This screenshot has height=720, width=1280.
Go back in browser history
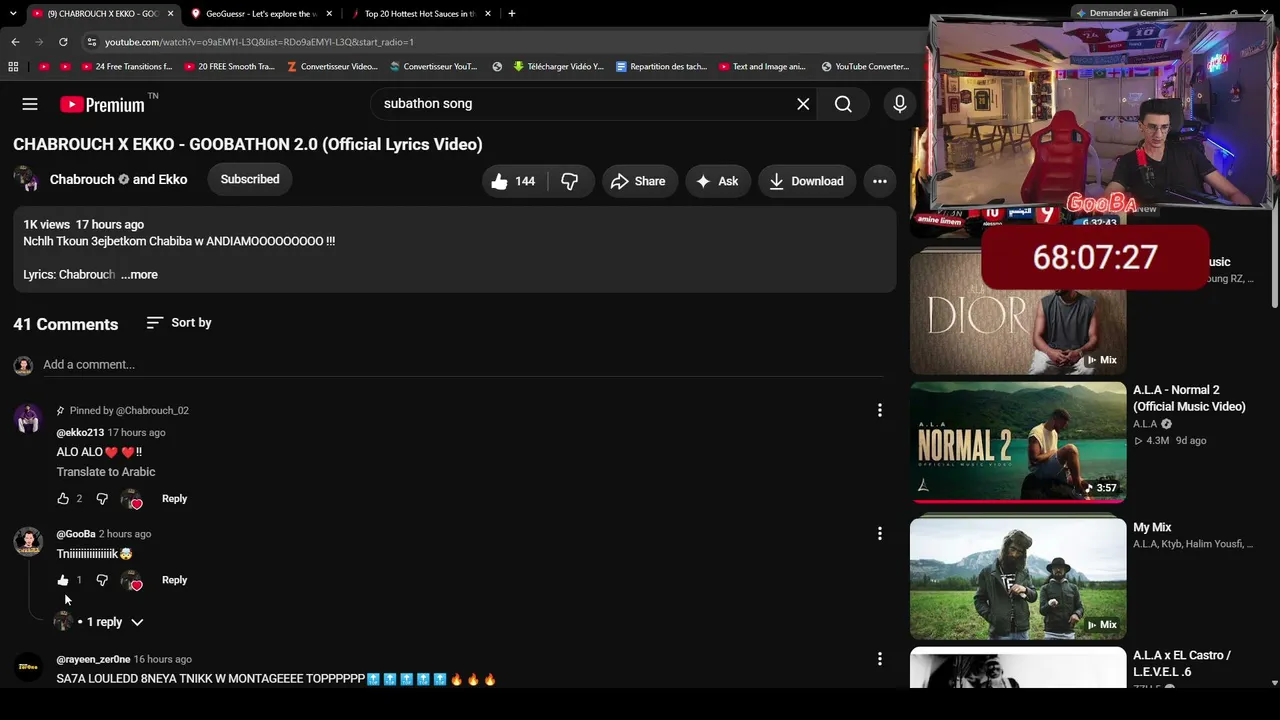click(x=15, y=42)
